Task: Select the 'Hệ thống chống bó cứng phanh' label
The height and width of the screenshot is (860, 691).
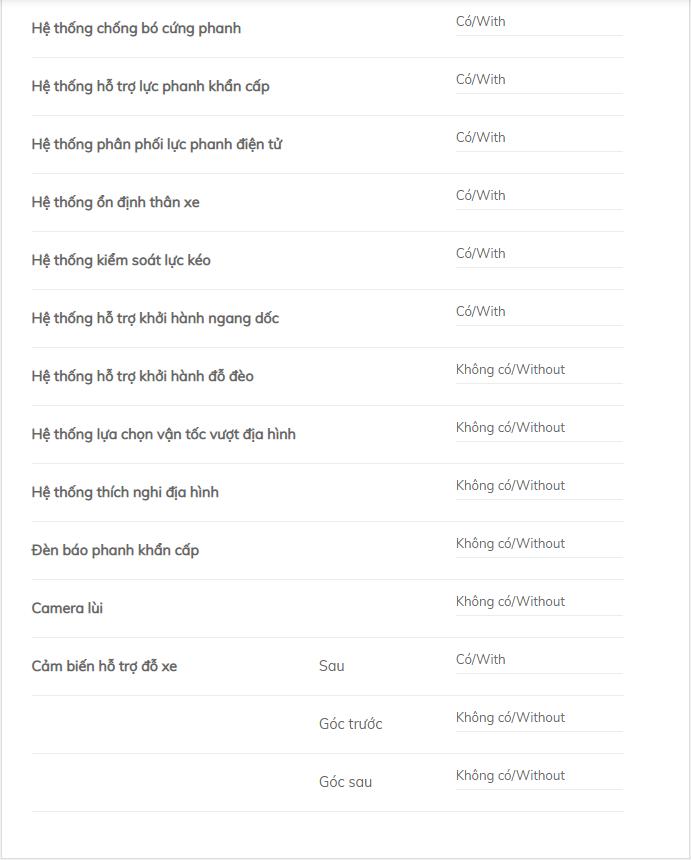Action: point(136,29)
